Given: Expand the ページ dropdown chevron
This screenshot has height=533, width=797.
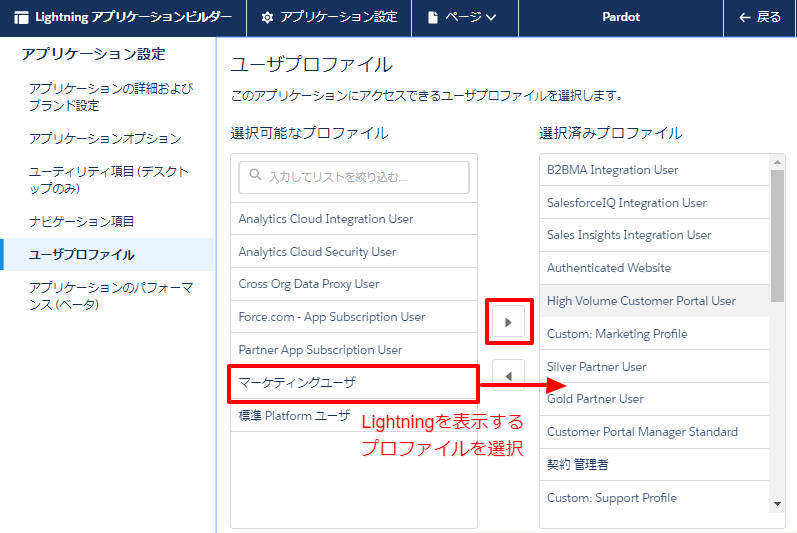Looking at the screenshot, I should (x=491, y=18).
